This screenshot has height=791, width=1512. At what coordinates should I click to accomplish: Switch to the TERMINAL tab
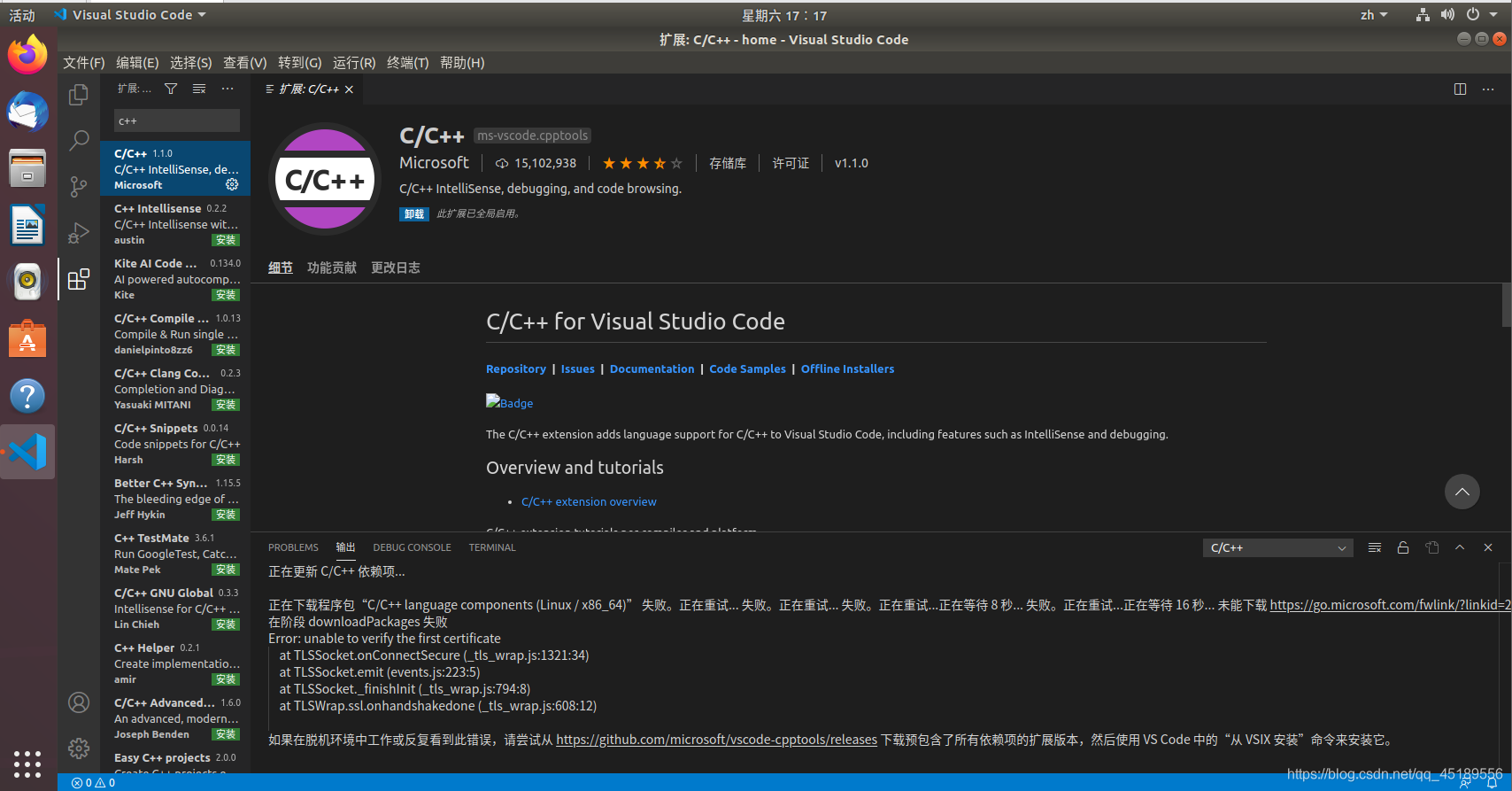[x=492, y=547]
